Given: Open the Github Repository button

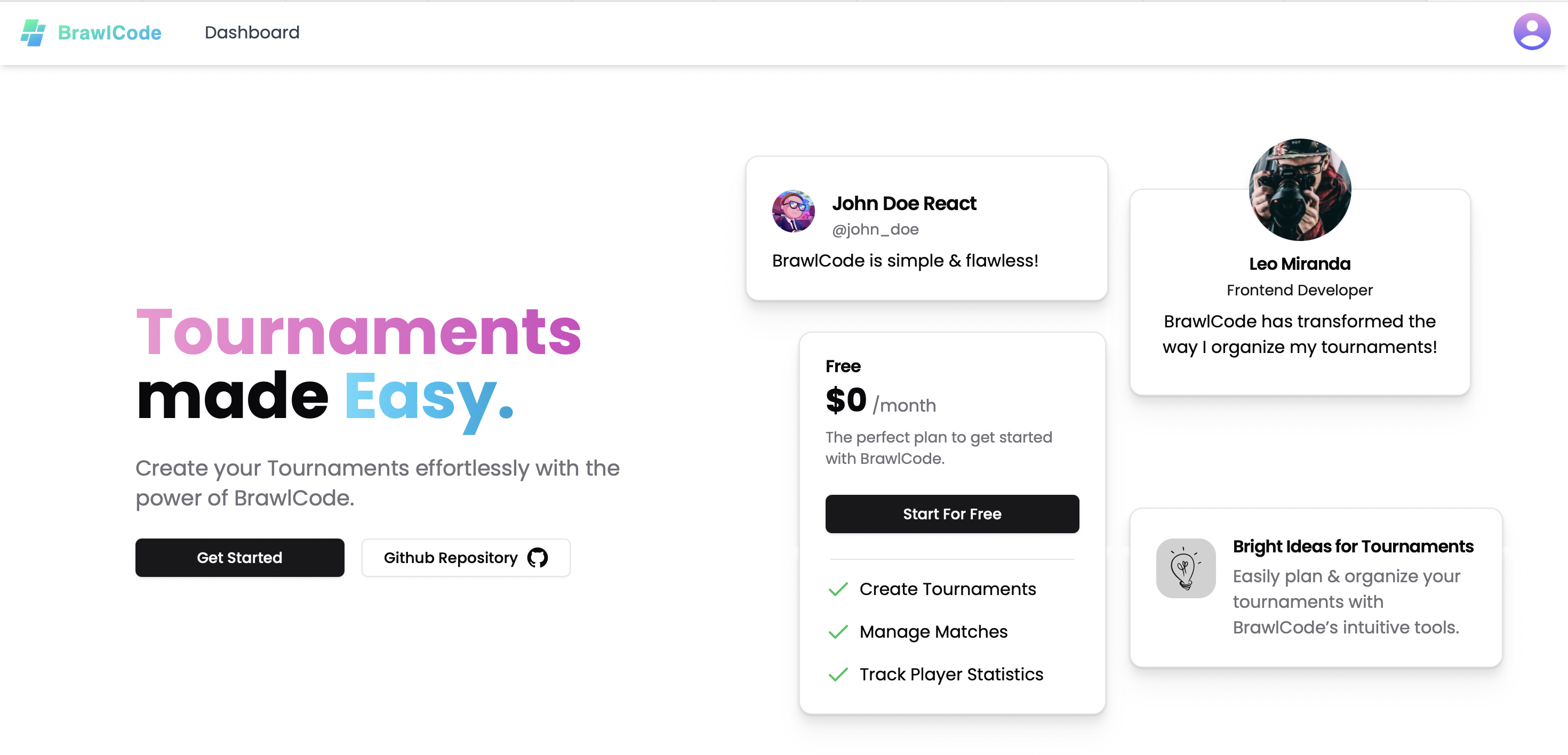Looking at the screenshot, I should pyautogui.click(x=466, y=557).
